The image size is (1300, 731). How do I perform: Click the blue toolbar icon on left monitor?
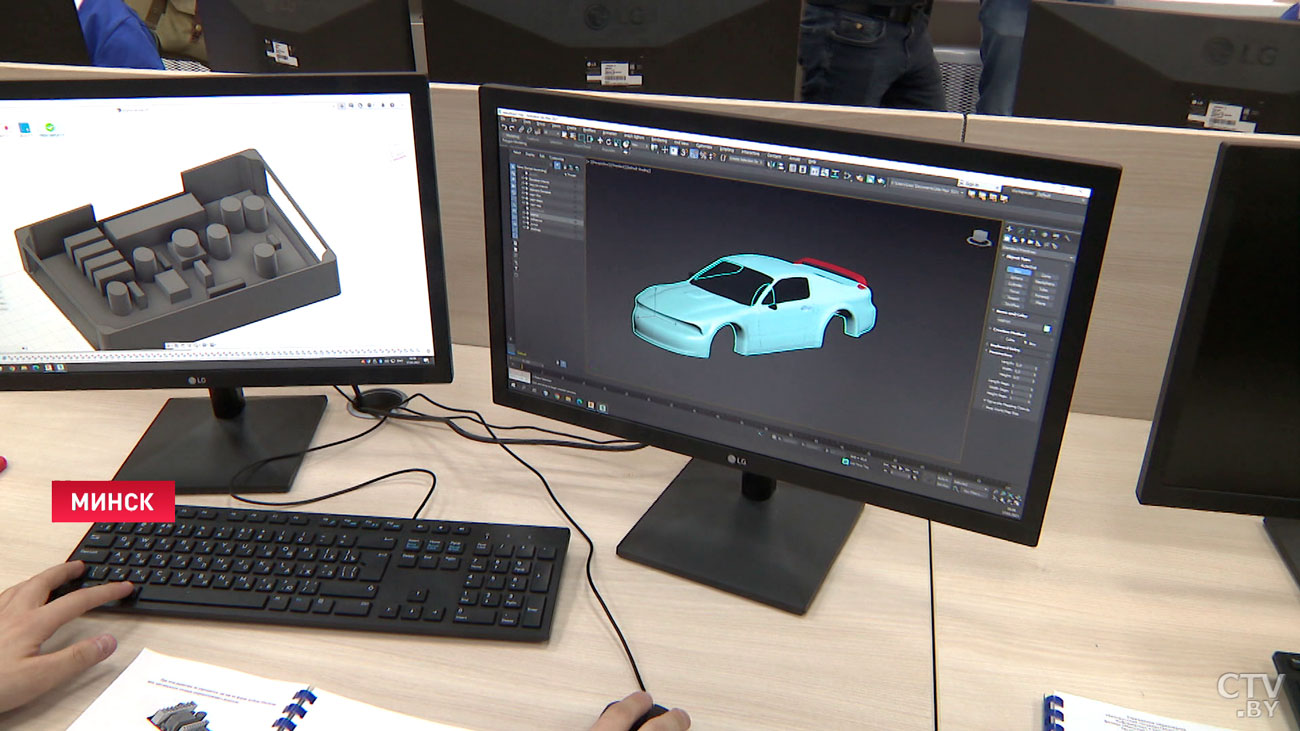tap(25, 128)
